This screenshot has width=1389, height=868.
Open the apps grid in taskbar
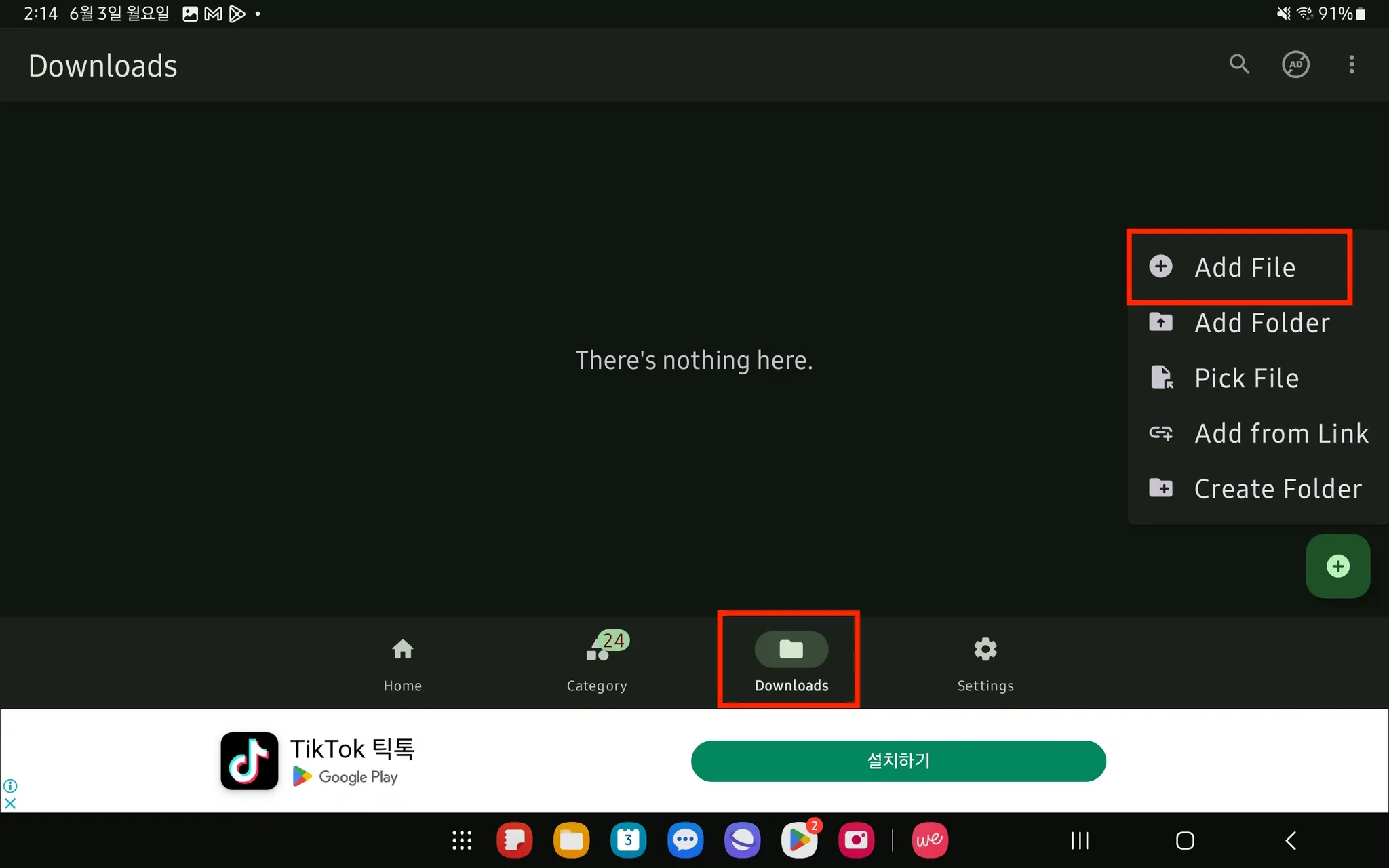(x=462, y=841)
